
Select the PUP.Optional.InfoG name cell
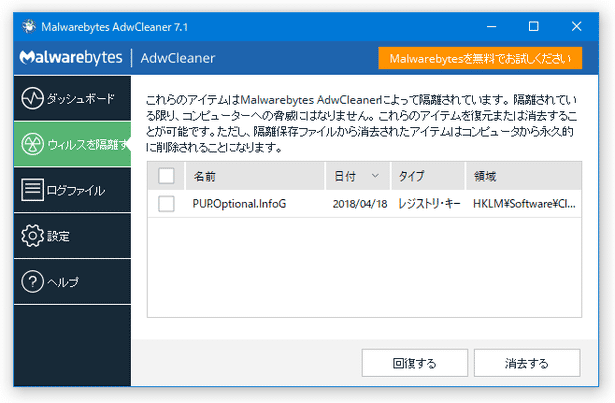[239, 204]
